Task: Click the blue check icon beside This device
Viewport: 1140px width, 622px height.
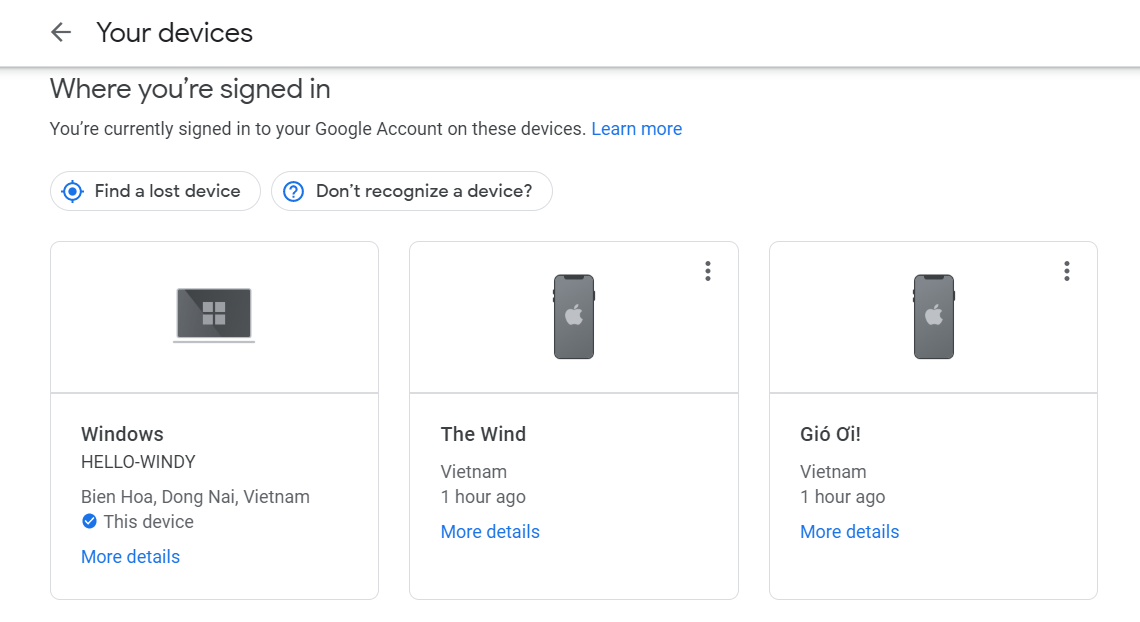Action: pos(89,521)
